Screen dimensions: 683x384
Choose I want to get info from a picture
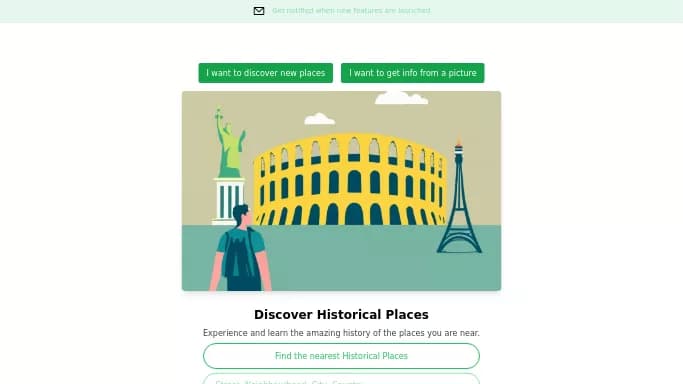(413, 73)
